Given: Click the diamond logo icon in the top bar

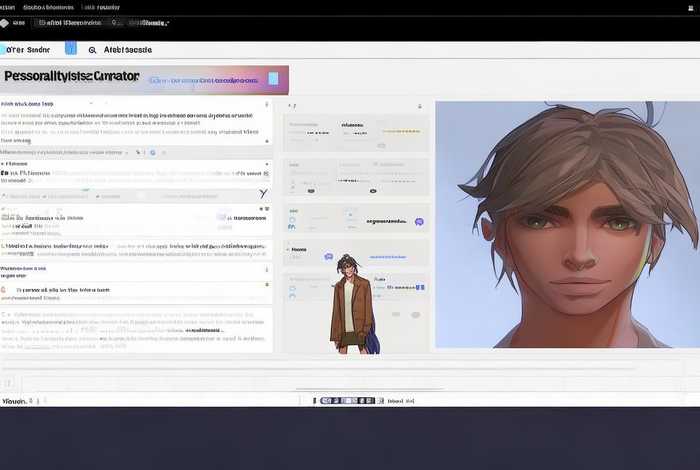Looking at the screenshot, I should (x=4, y=22).
